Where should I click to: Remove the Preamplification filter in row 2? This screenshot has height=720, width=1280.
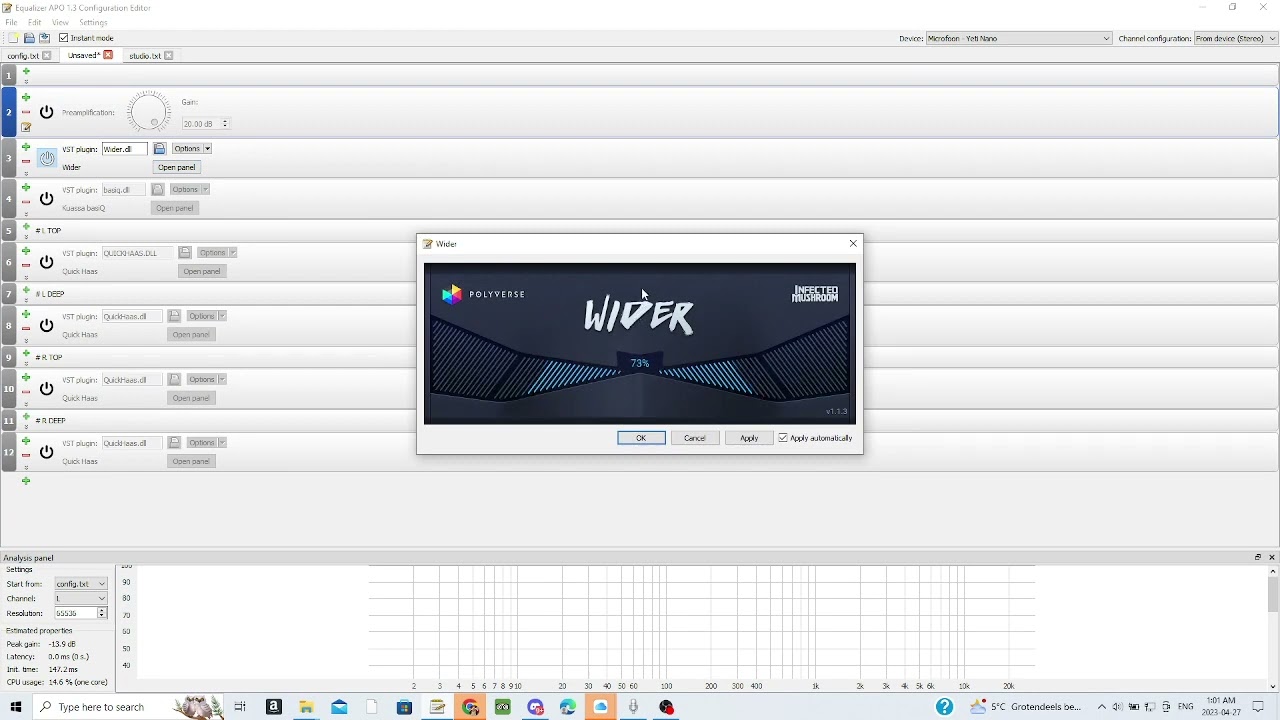(x=26, y=112)
